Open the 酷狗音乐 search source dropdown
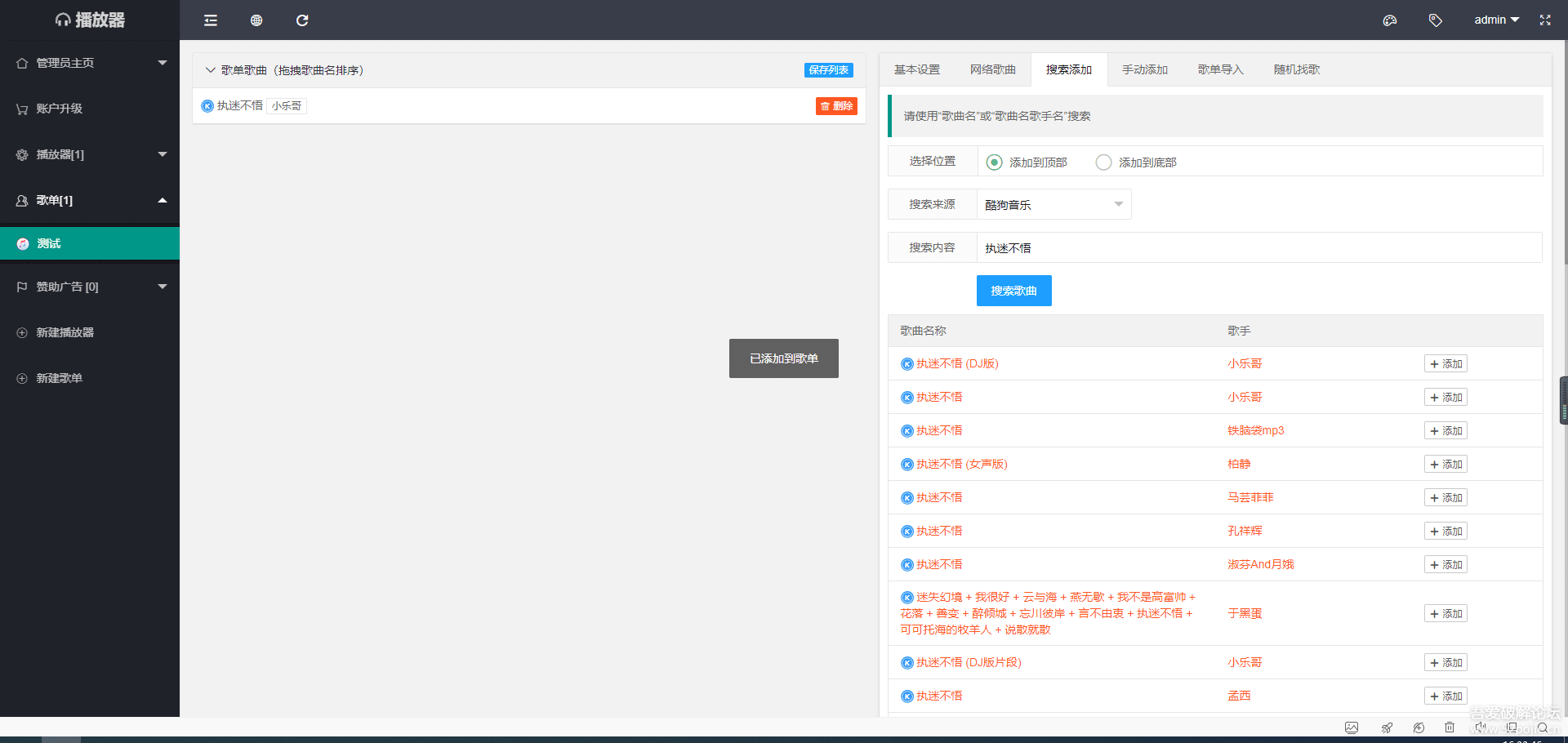The height and width of the screenshot is (743, 1568). pyautogui.click(x=1053, y=204)
